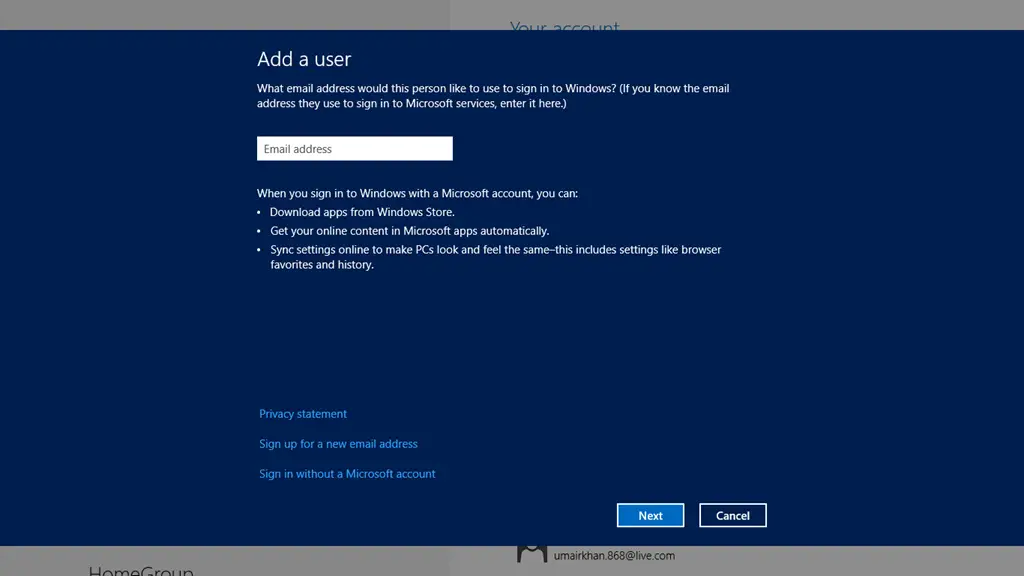
Task: Click the Download apps from Windows Store line
Action: (362, 212)
